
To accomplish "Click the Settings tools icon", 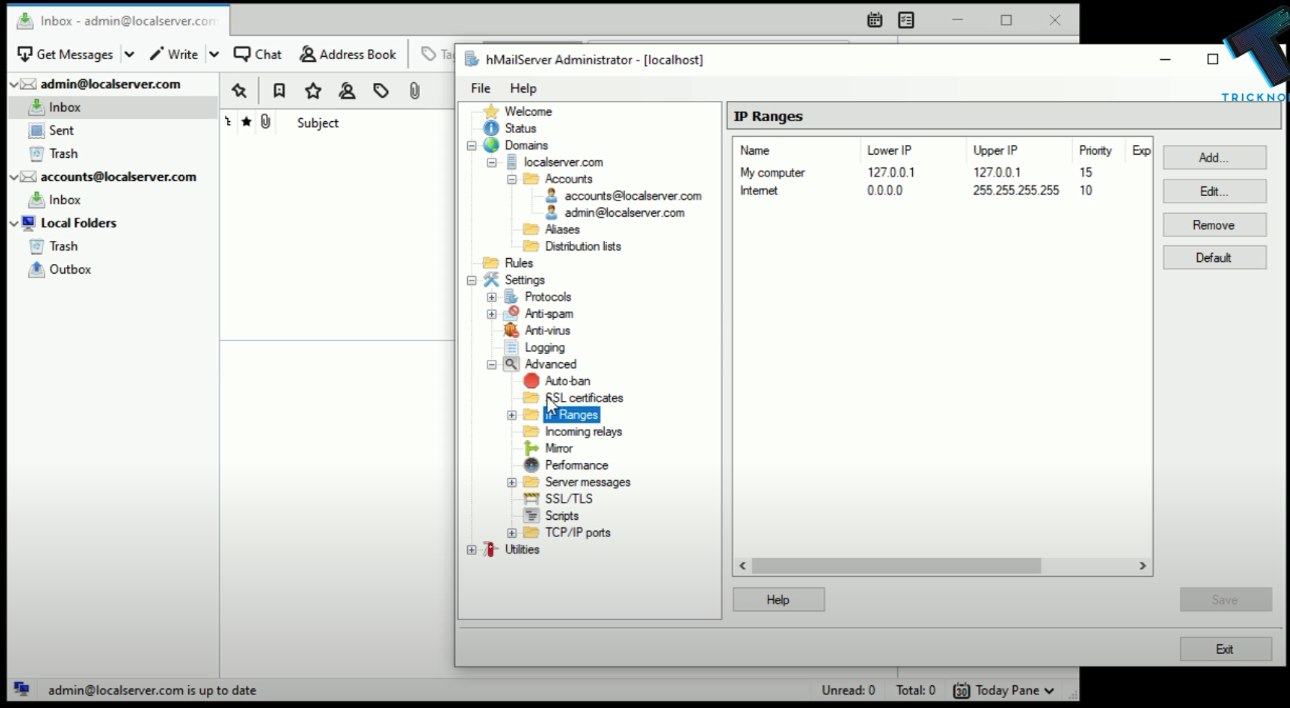I will pyautogui.click(x=491, y=280).
